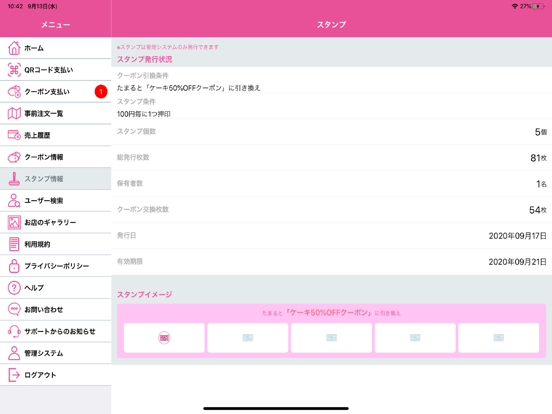The width and height of the screenshot is (552, 414).
Task: Tap ログアウト menu item
Action: pyautogui.click(x=56, y=375)
